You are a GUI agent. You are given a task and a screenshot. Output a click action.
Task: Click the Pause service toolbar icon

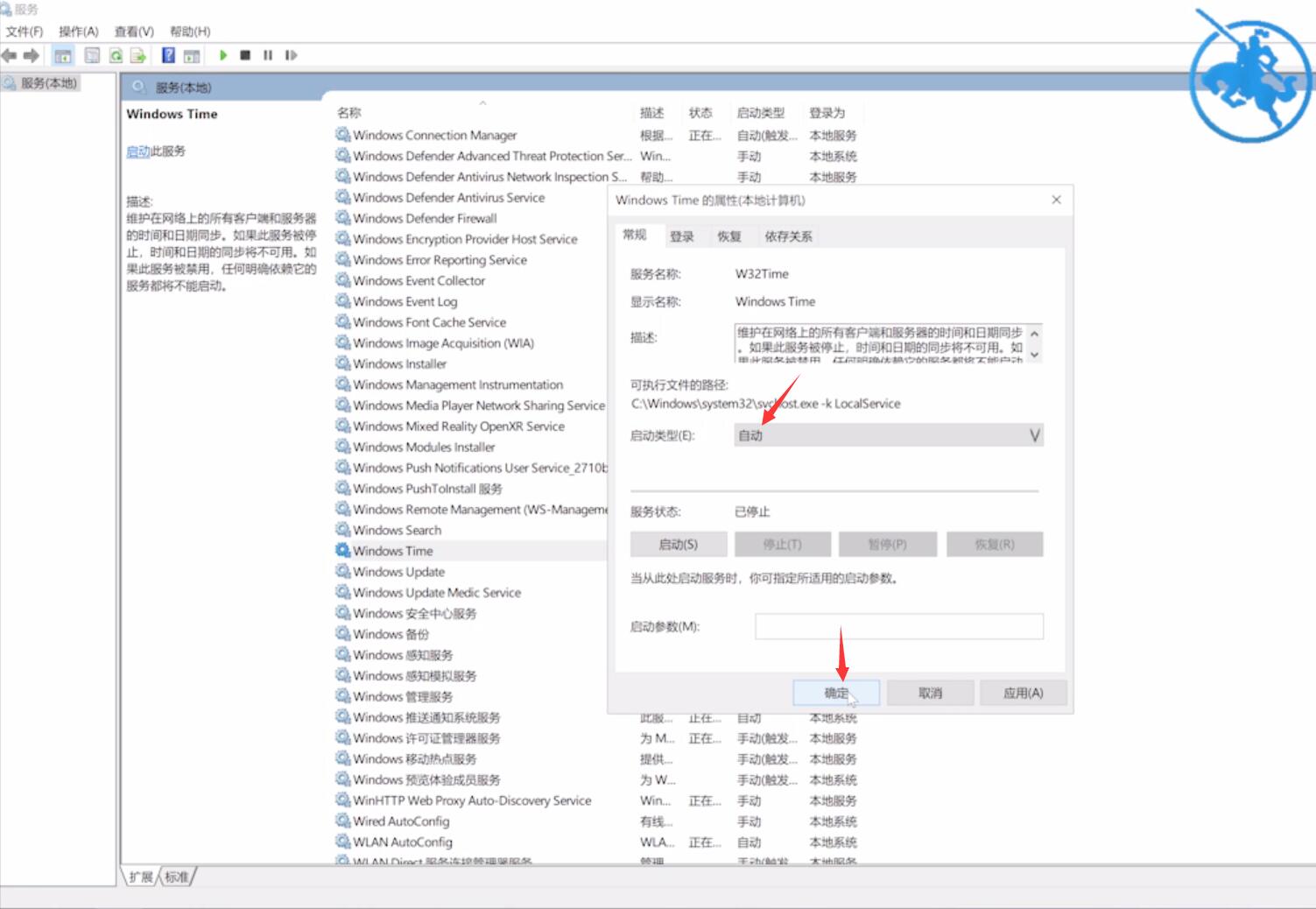(x=268, y=55)
